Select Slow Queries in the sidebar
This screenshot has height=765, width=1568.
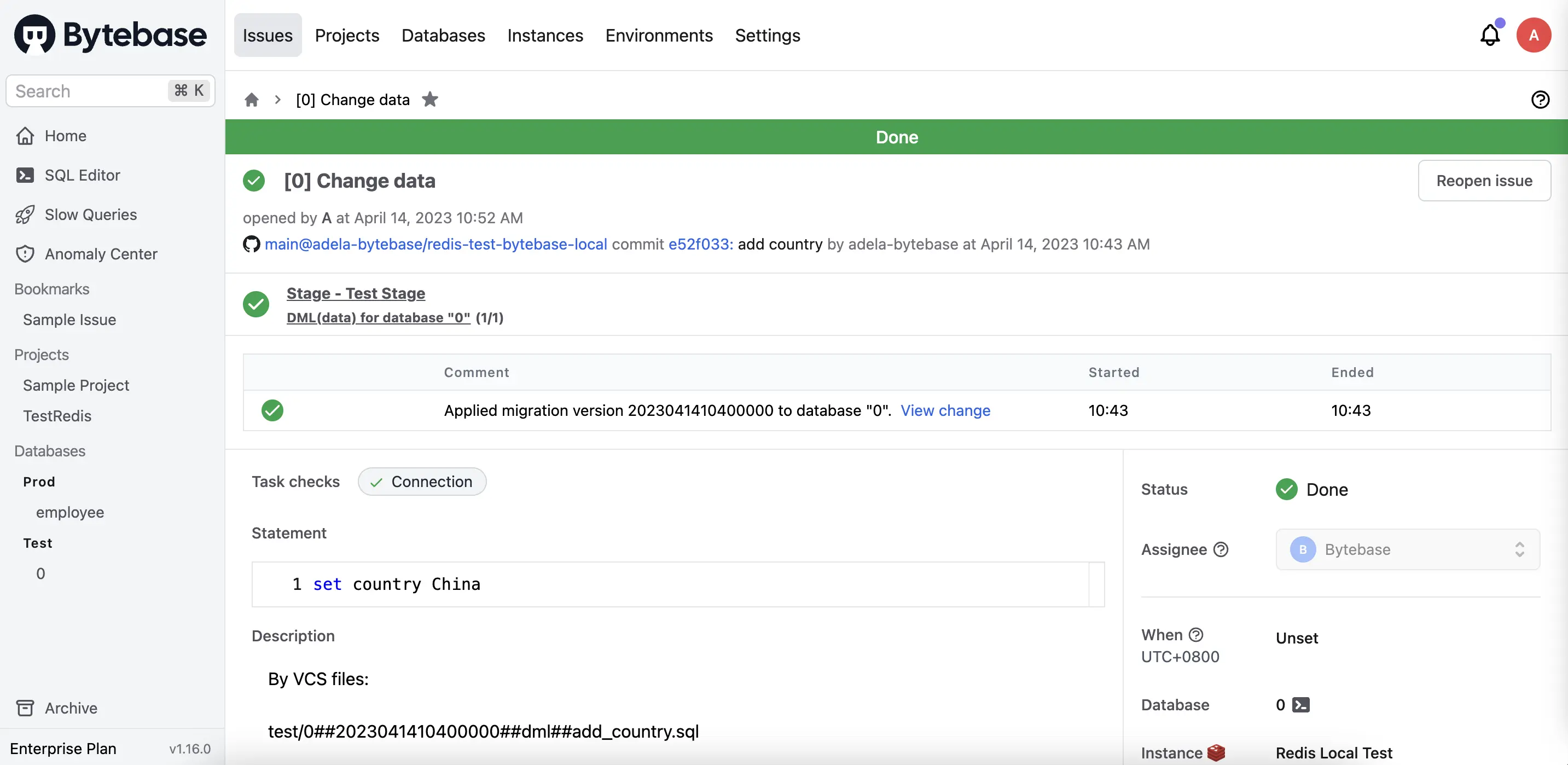pyautogui.click(x=90, y=214)
